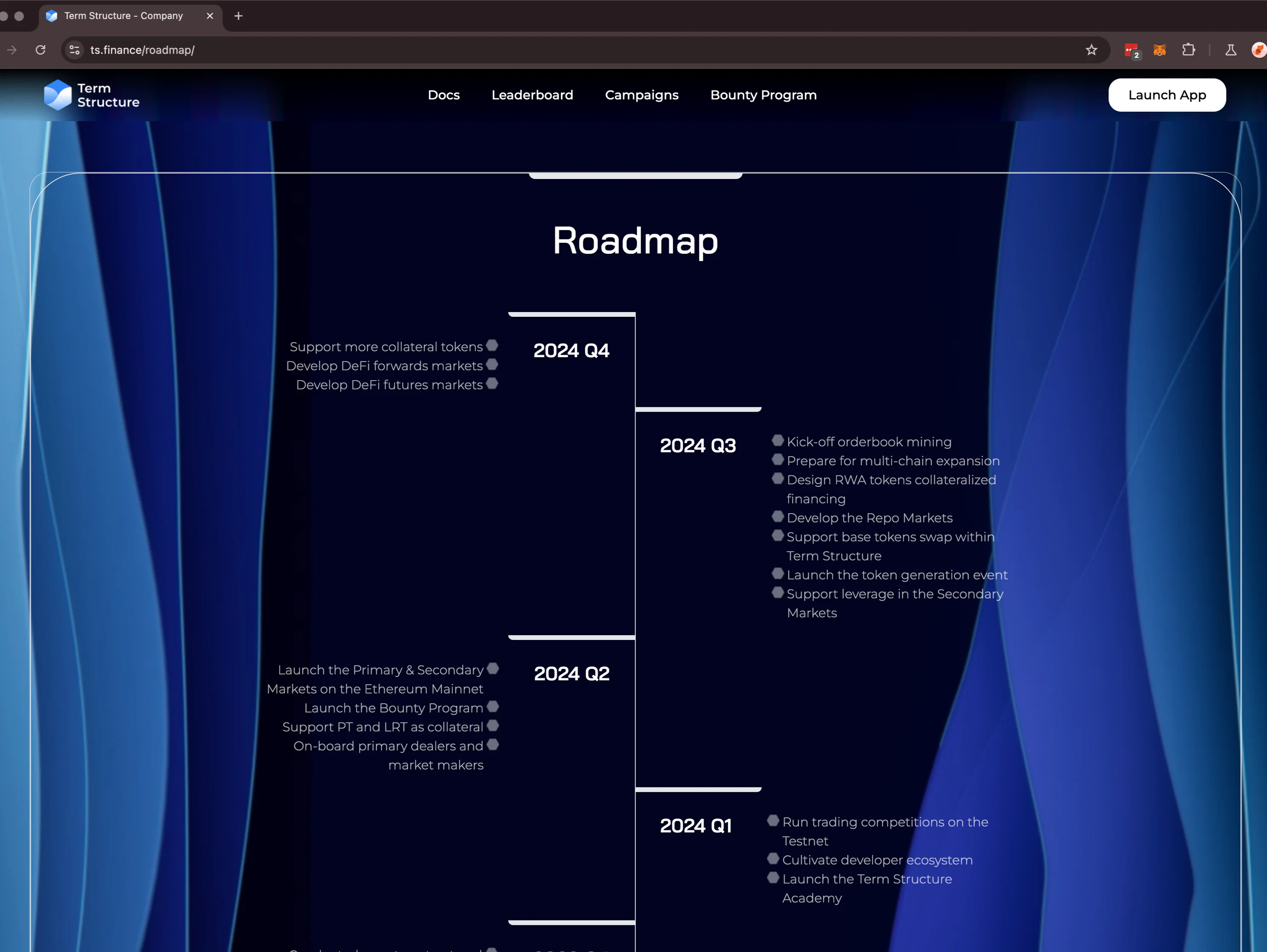The height and width of the screenshot is (952, 1267).
Task: Click 'Kick-off orderbook mining' text
Action: [x=869, y=442]
